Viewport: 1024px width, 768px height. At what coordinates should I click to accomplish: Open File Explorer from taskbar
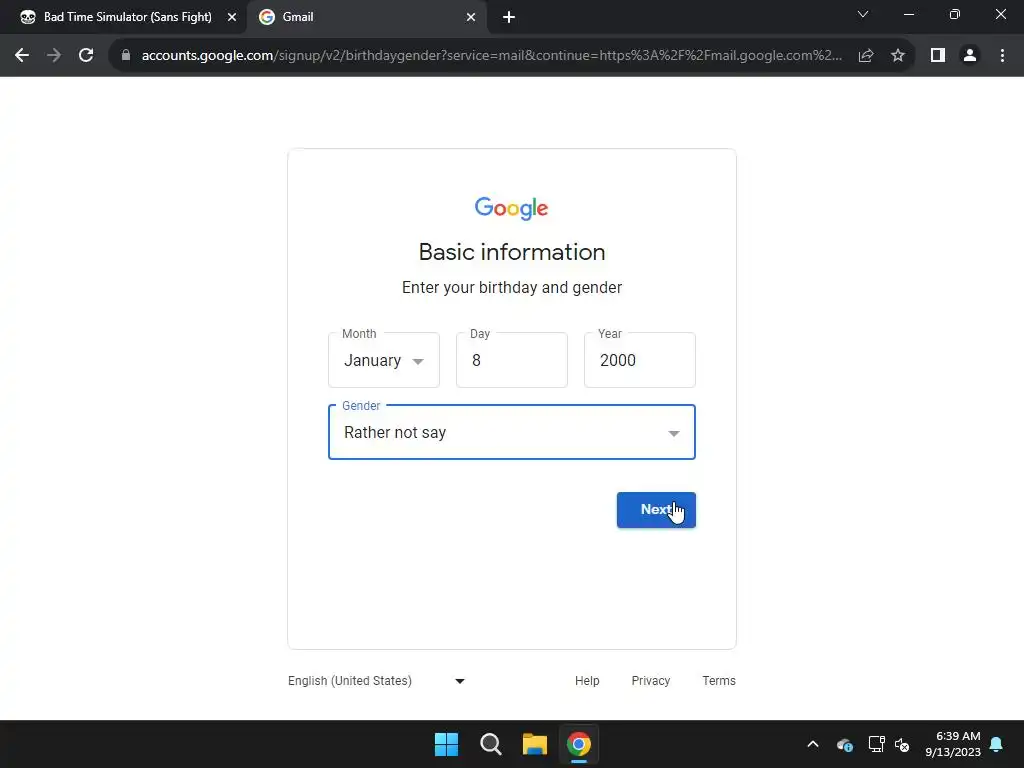click(535, 744)
